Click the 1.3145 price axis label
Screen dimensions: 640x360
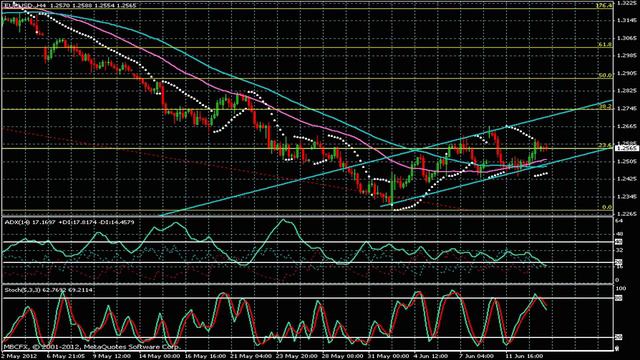(x=627, y=20)
